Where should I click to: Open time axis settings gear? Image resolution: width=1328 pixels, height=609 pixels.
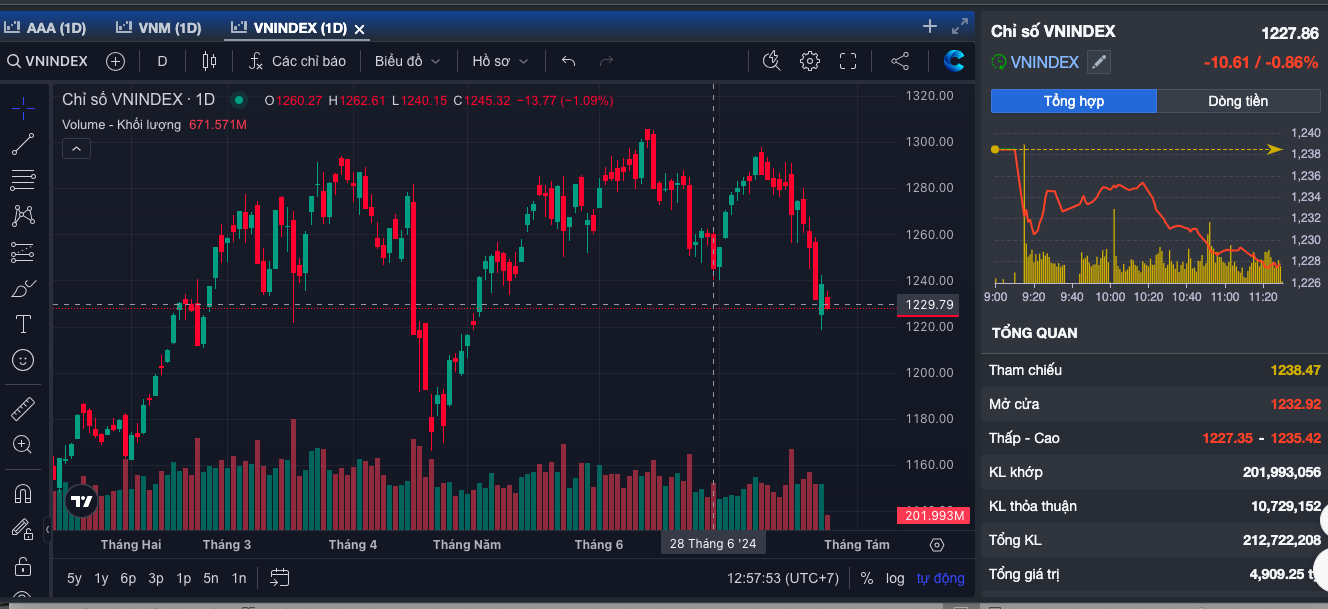pos(937,545)
